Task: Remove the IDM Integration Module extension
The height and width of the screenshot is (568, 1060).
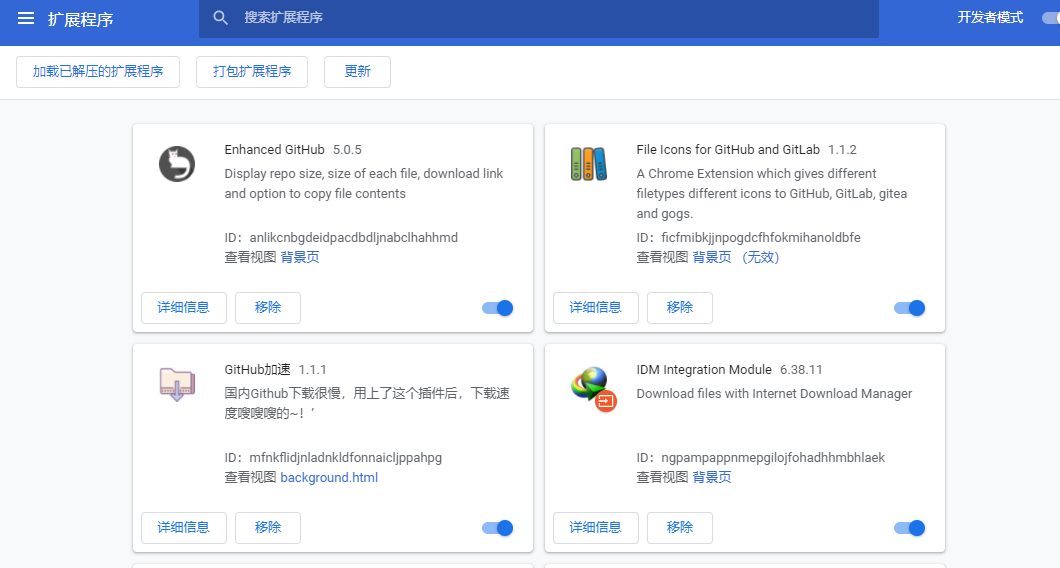Action: [679, 527]
